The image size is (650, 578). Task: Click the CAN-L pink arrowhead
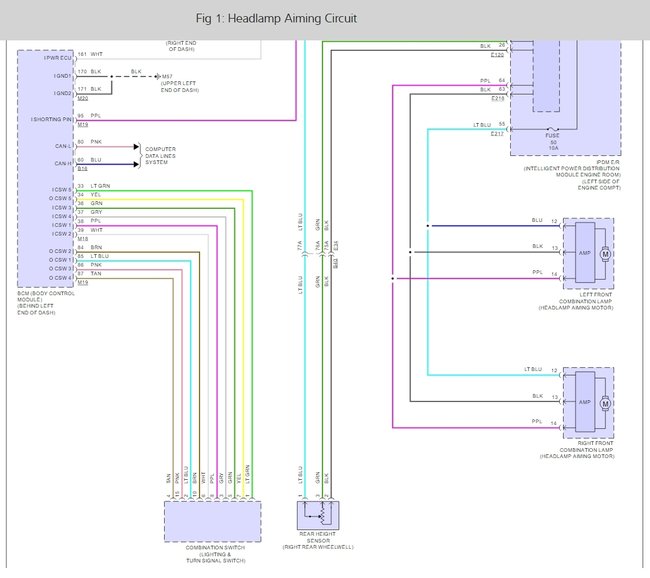136,147
